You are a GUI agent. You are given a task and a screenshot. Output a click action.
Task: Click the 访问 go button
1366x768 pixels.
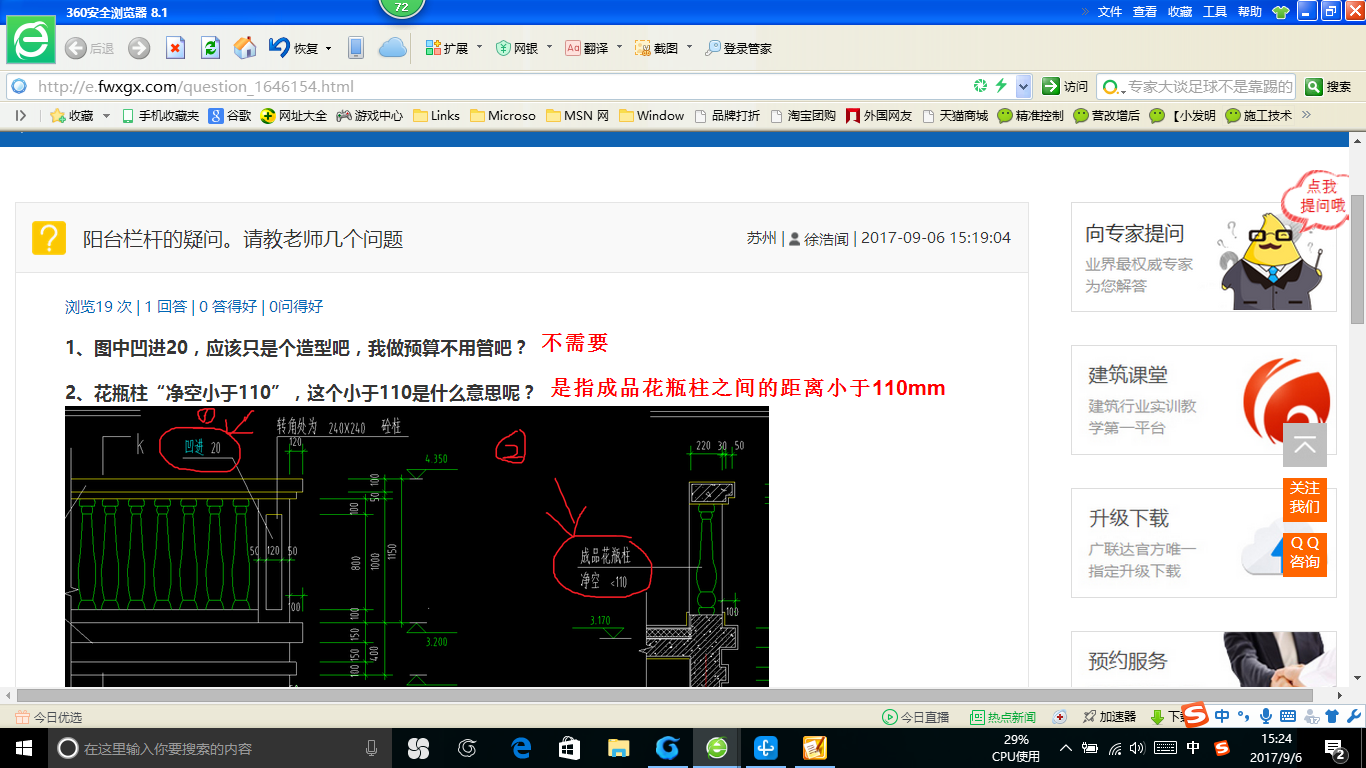1065,86
